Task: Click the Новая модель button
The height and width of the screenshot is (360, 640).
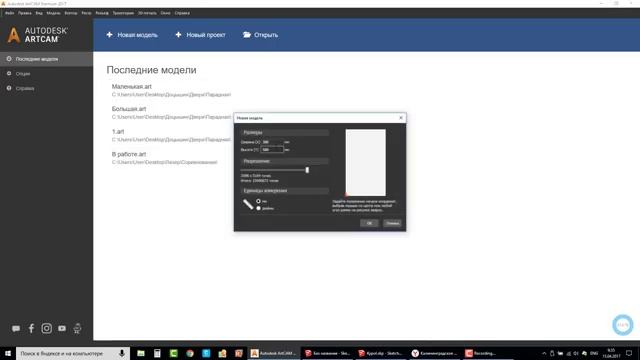Action: coord(132,35)
